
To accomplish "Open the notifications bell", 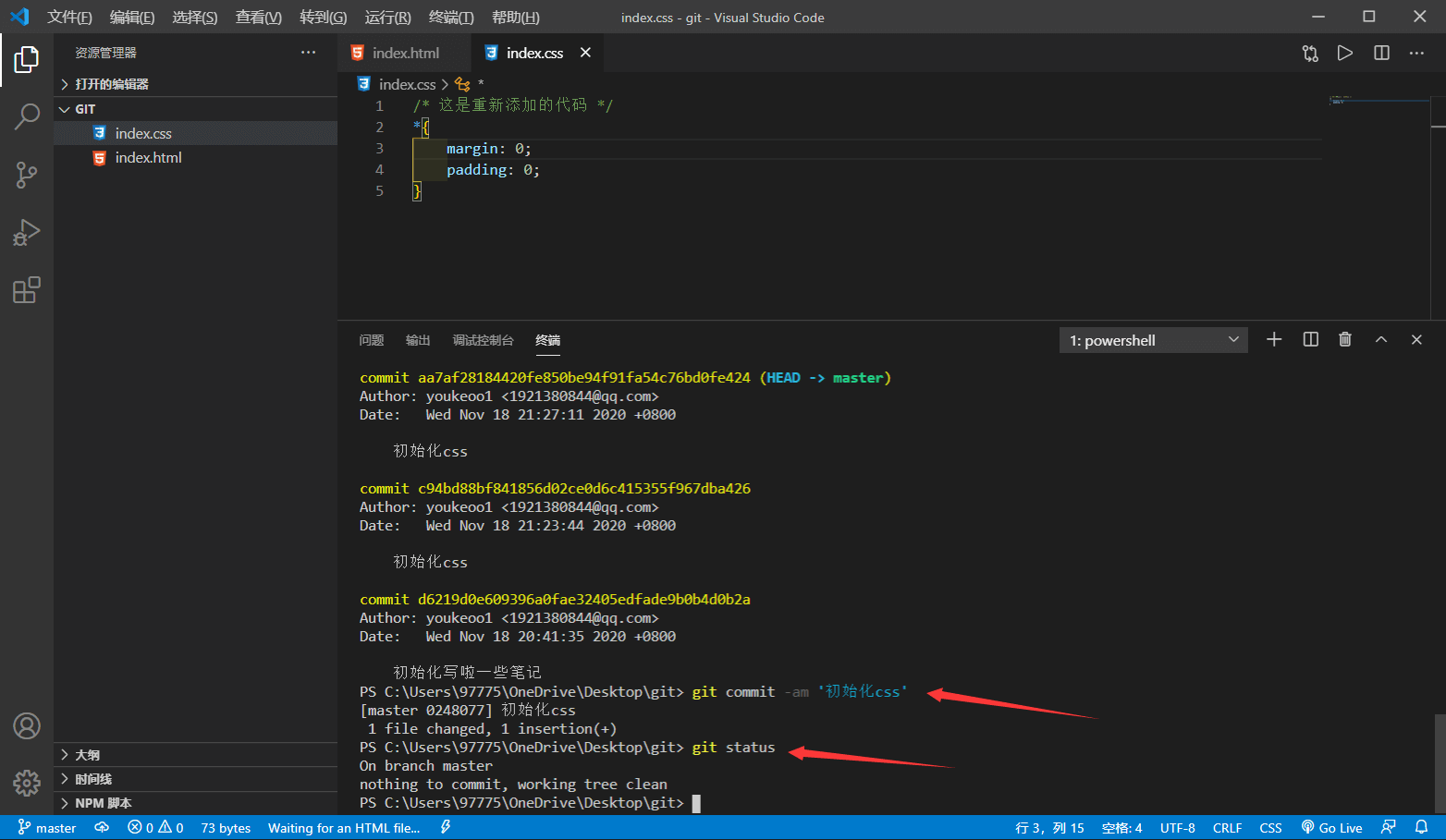I will click(1422, 828).
